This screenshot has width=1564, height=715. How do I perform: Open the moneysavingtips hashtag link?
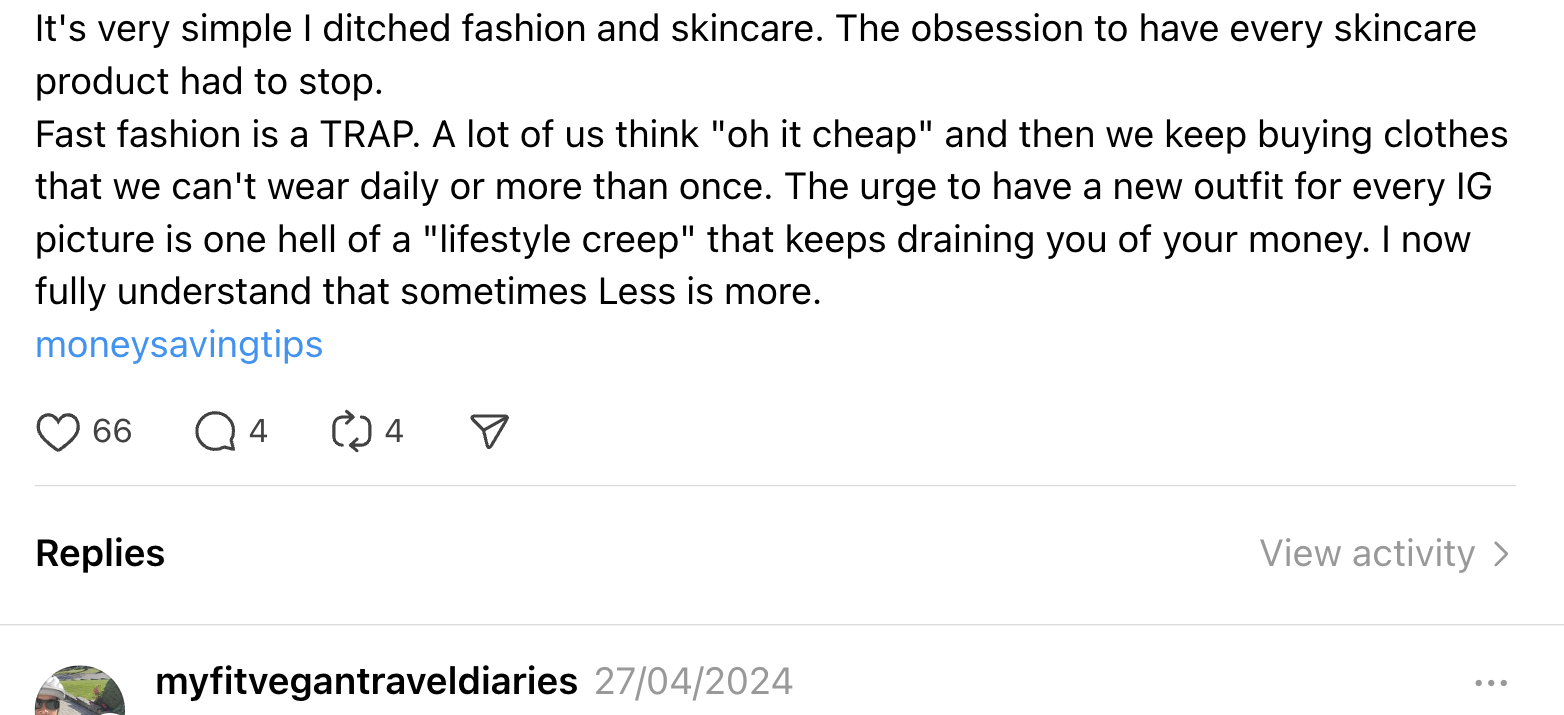pos(179,345)
